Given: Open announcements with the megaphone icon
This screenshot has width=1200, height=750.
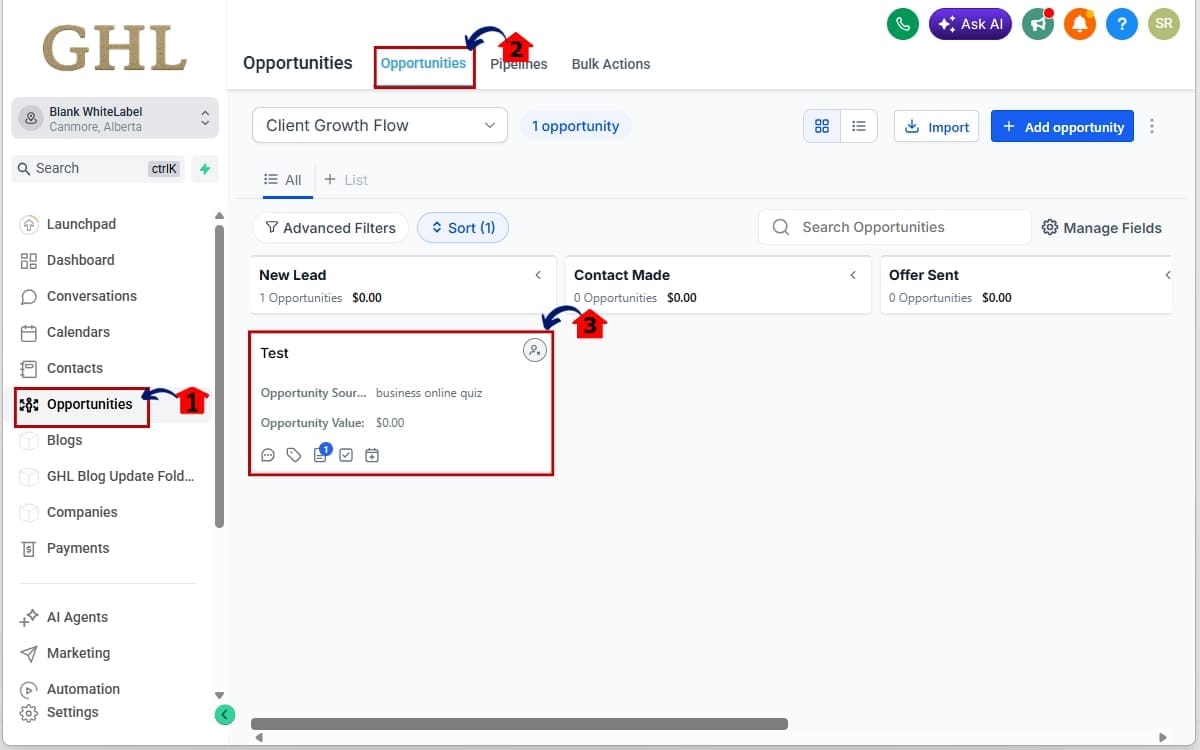Looking at the screenshot, I should [x=1037, y=24].
